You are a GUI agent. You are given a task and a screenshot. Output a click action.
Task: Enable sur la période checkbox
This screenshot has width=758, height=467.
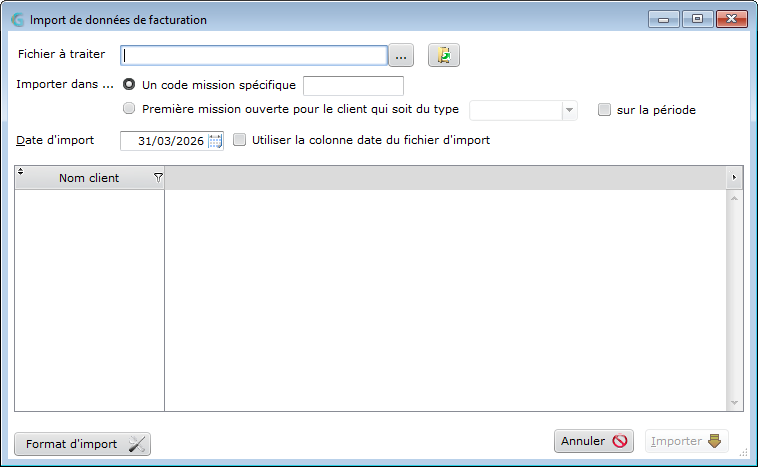coord(604,110)
